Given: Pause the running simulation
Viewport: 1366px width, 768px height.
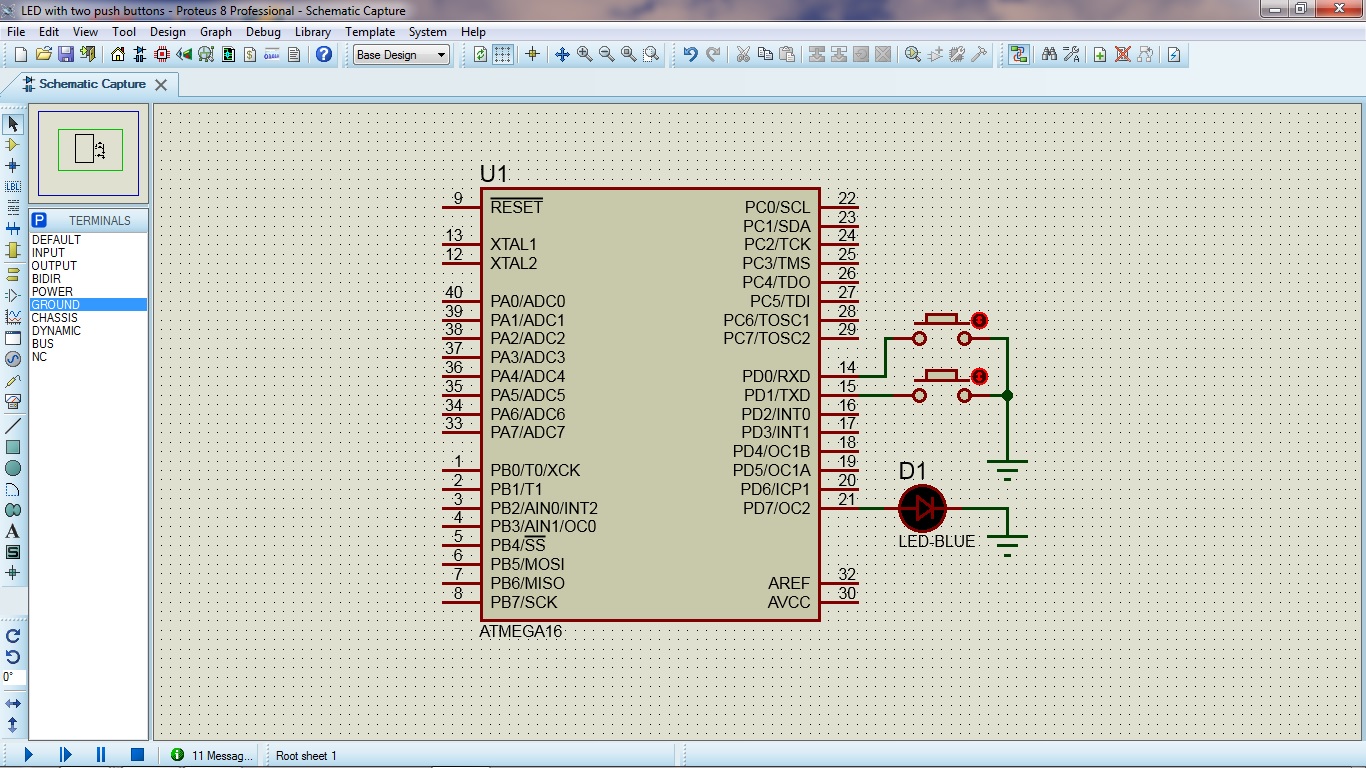Looking at the screenshot, I should (99, 755).
